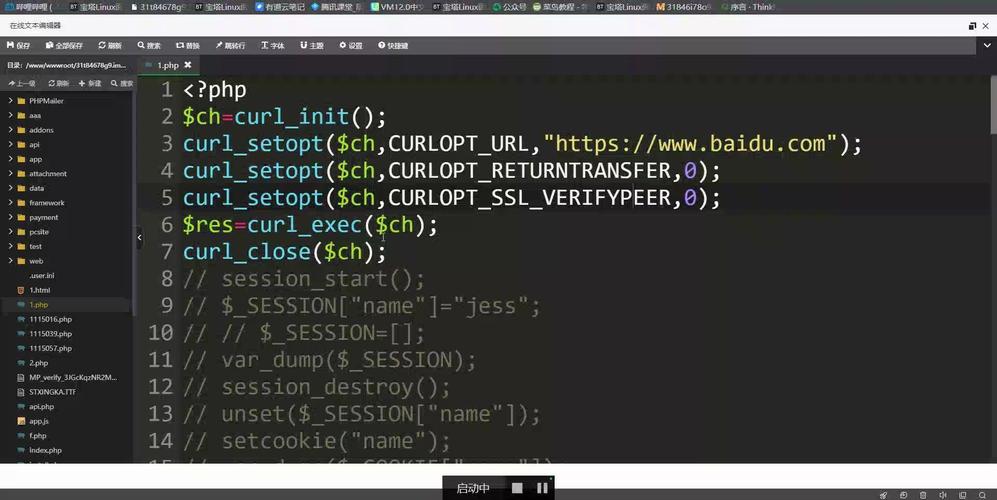This screenshot has width=997, height=500.
Task: Open the 2.php file
Action: point(38,363)
